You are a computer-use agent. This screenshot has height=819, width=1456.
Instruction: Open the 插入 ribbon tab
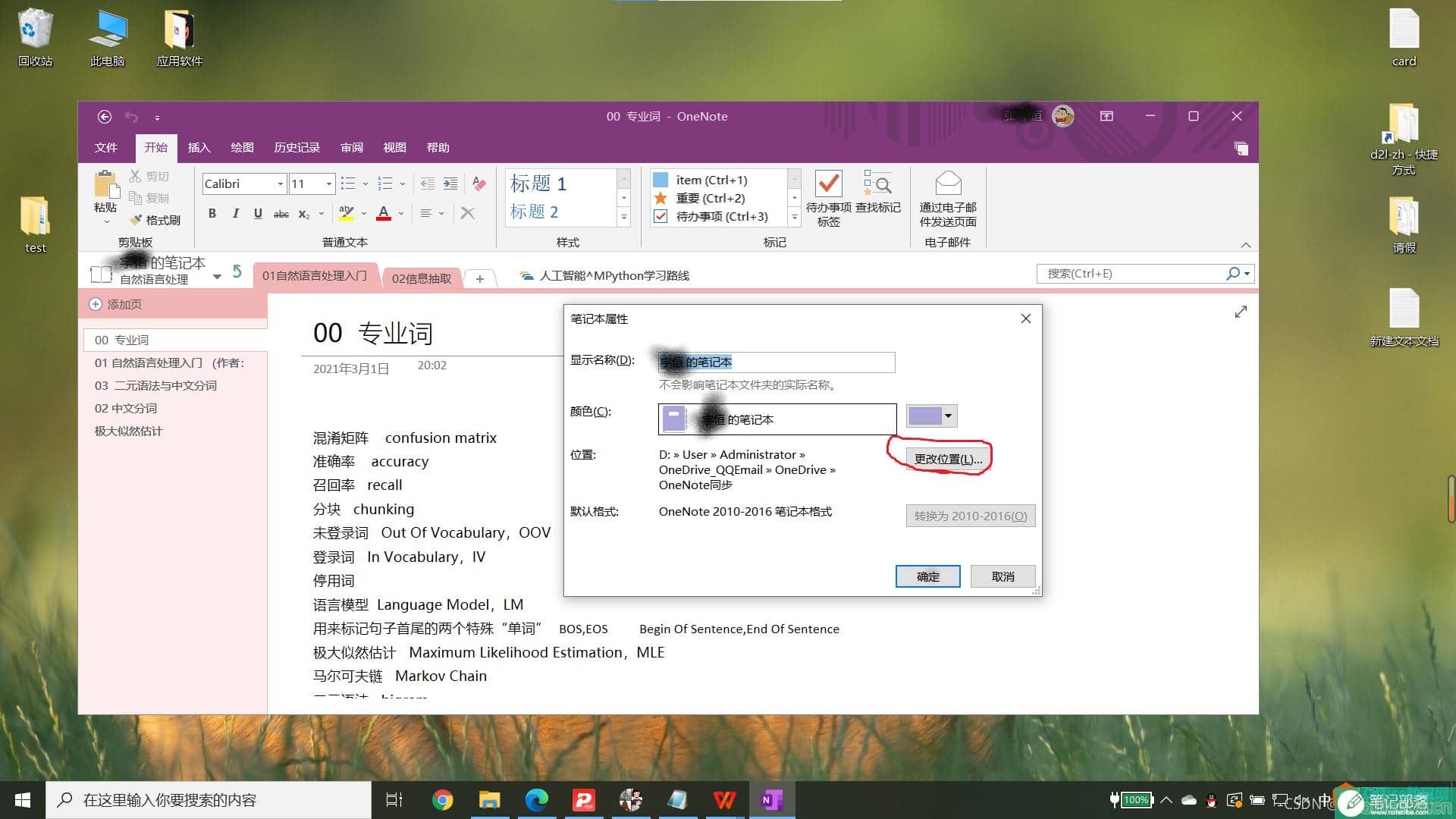[199, 147]
